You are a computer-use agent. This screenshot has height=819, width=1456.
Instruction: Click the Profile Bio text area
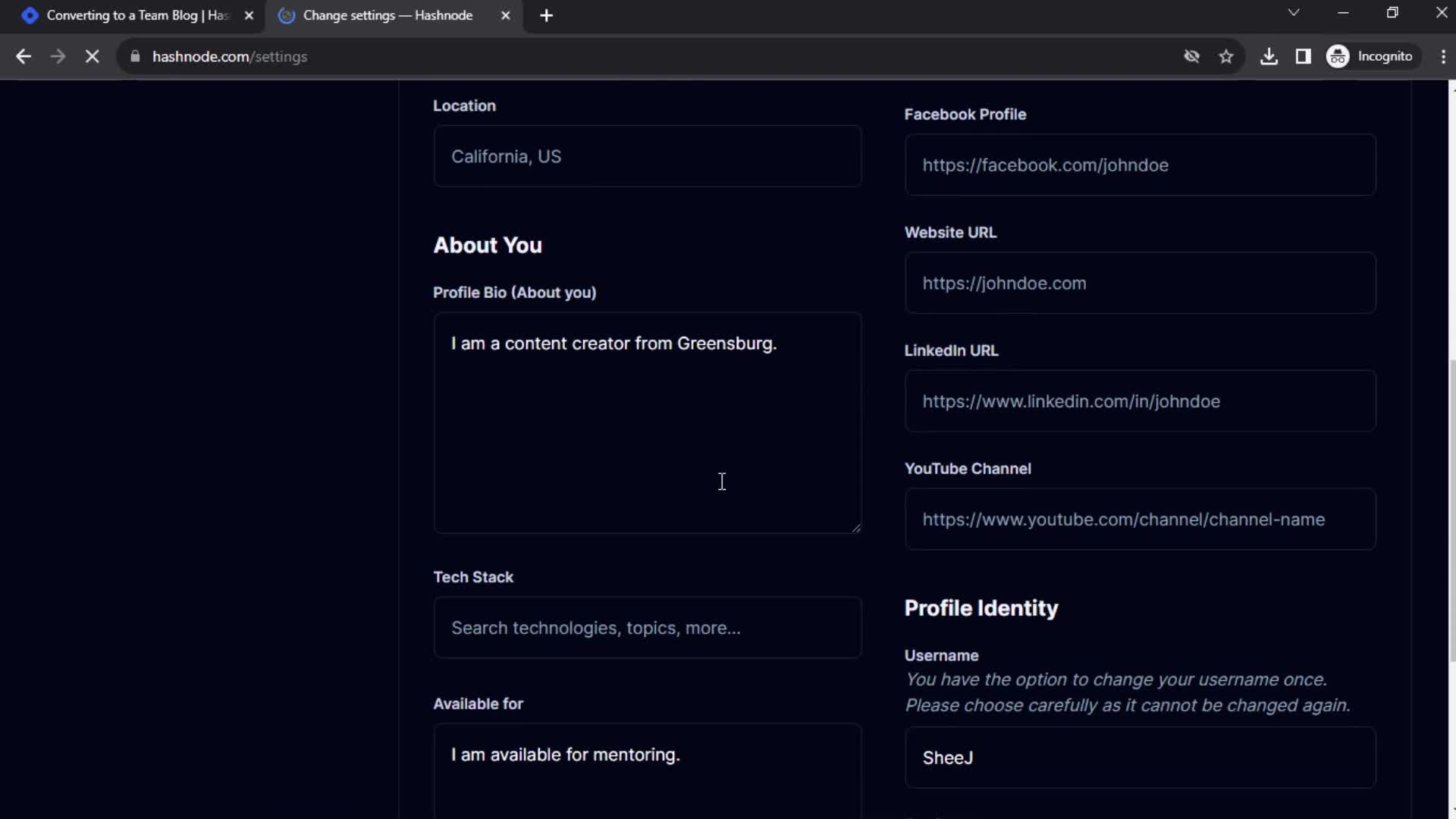coord(647,422)
